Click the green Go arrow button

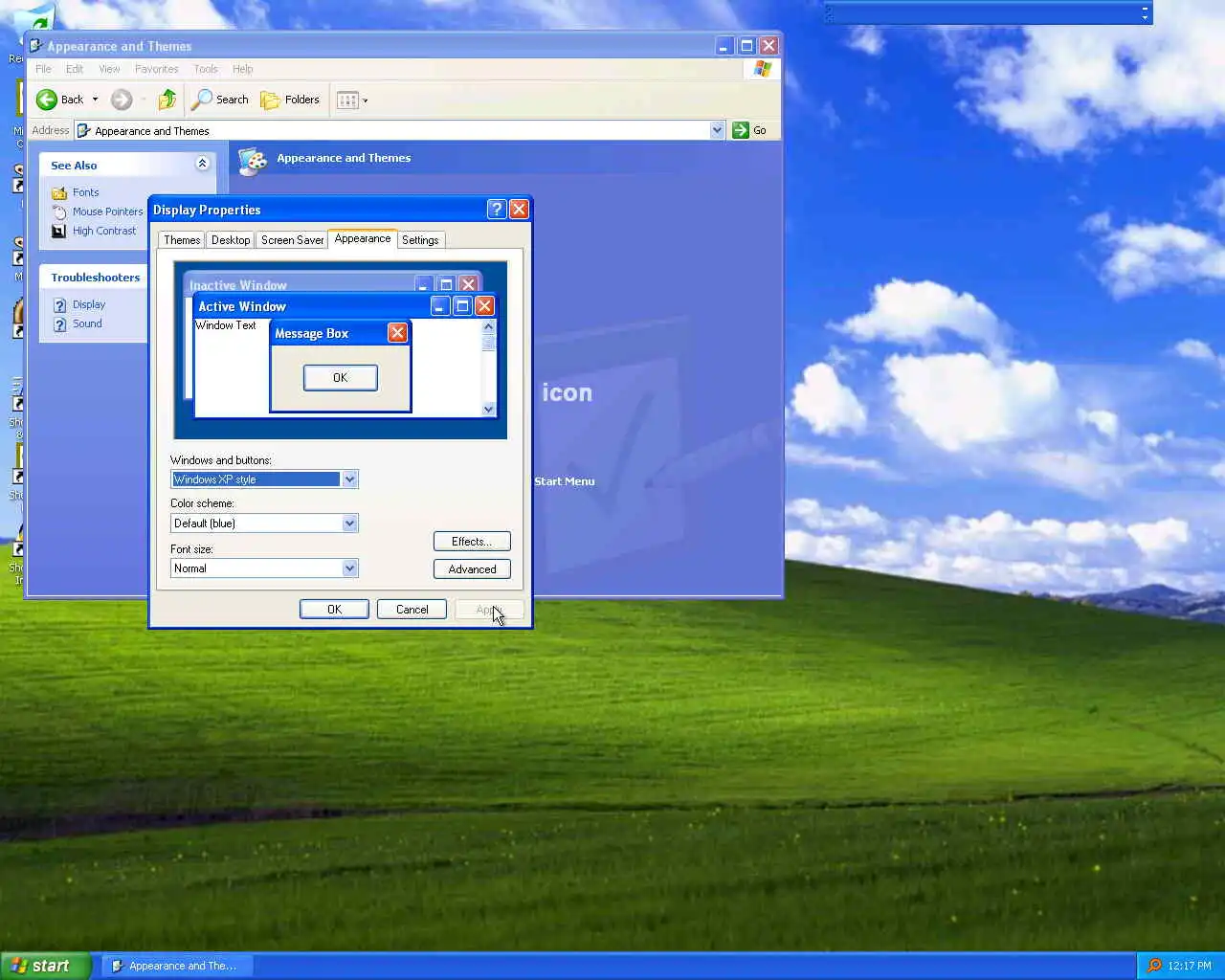click(741, 130)
